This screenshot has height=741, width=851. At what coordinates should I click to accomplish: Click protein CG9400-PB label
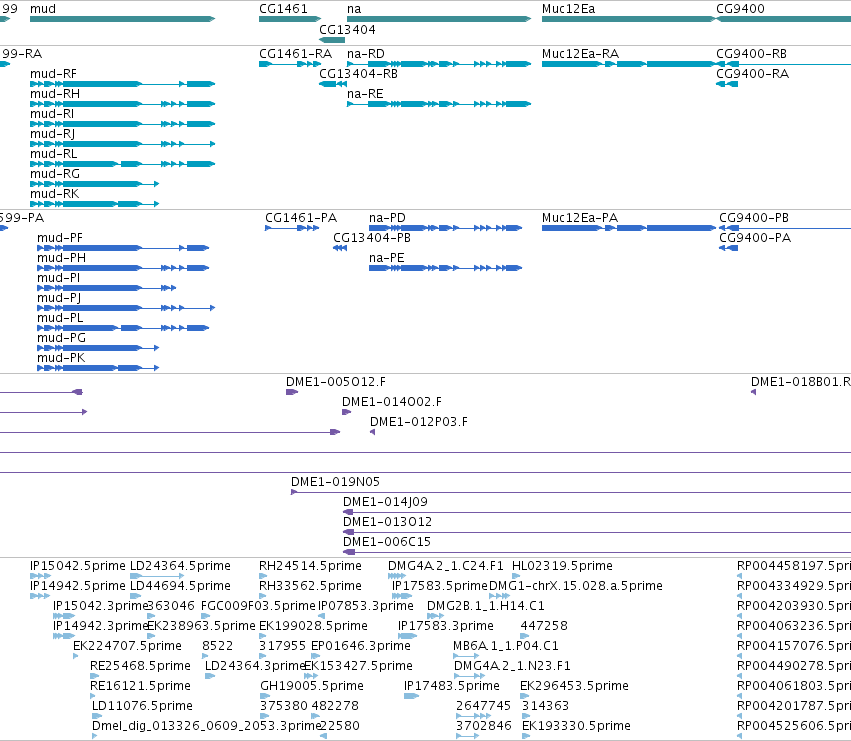pos(754,218)
